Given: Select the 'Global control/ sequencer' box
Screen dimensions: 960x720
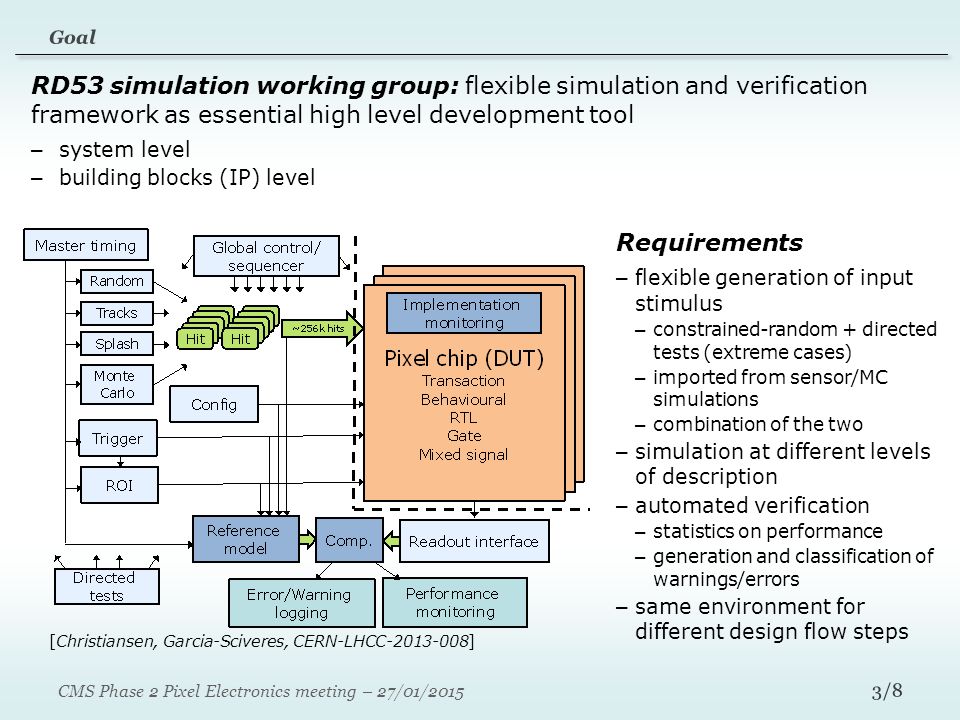Looking at the screenshot, I should [266, 256].
